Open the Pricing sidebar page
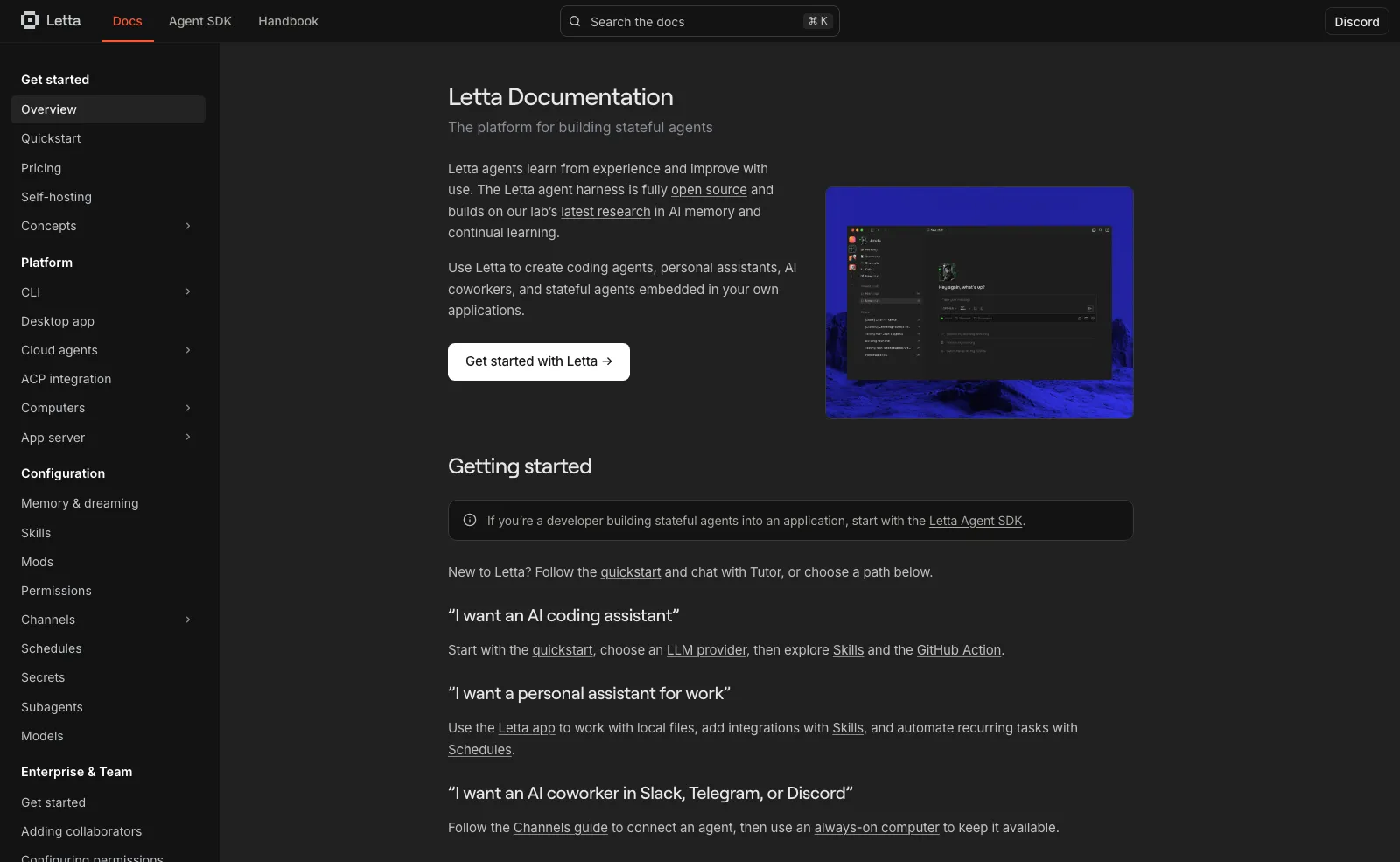This screenshot has width=1400, height=862. pos(41,168)
